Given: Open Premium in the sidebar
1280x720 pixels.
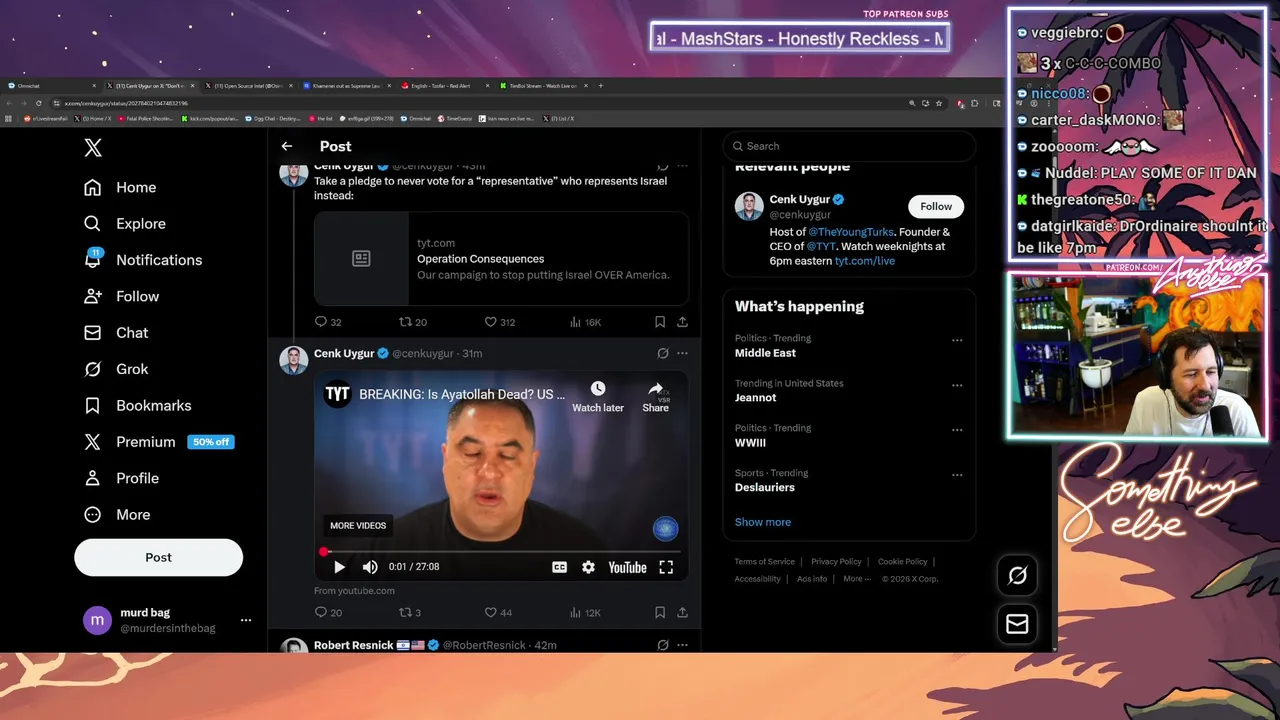Looking at the screenshot, I should [x=158, y=442].
